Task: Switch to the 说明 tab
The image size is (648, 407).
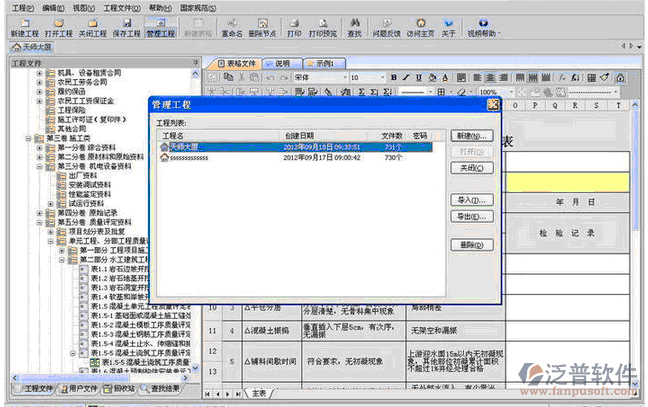Action: (x=281, y=63)
